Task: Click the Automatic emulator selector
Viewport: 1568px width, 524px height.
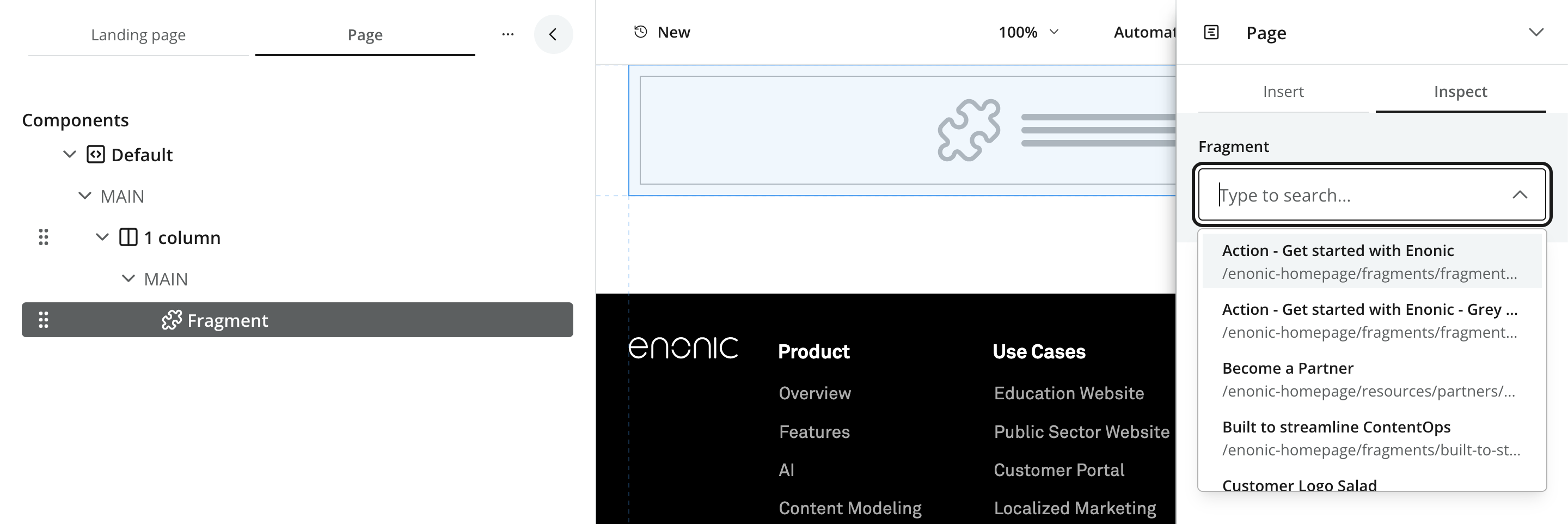Action: click(1144, 32)
